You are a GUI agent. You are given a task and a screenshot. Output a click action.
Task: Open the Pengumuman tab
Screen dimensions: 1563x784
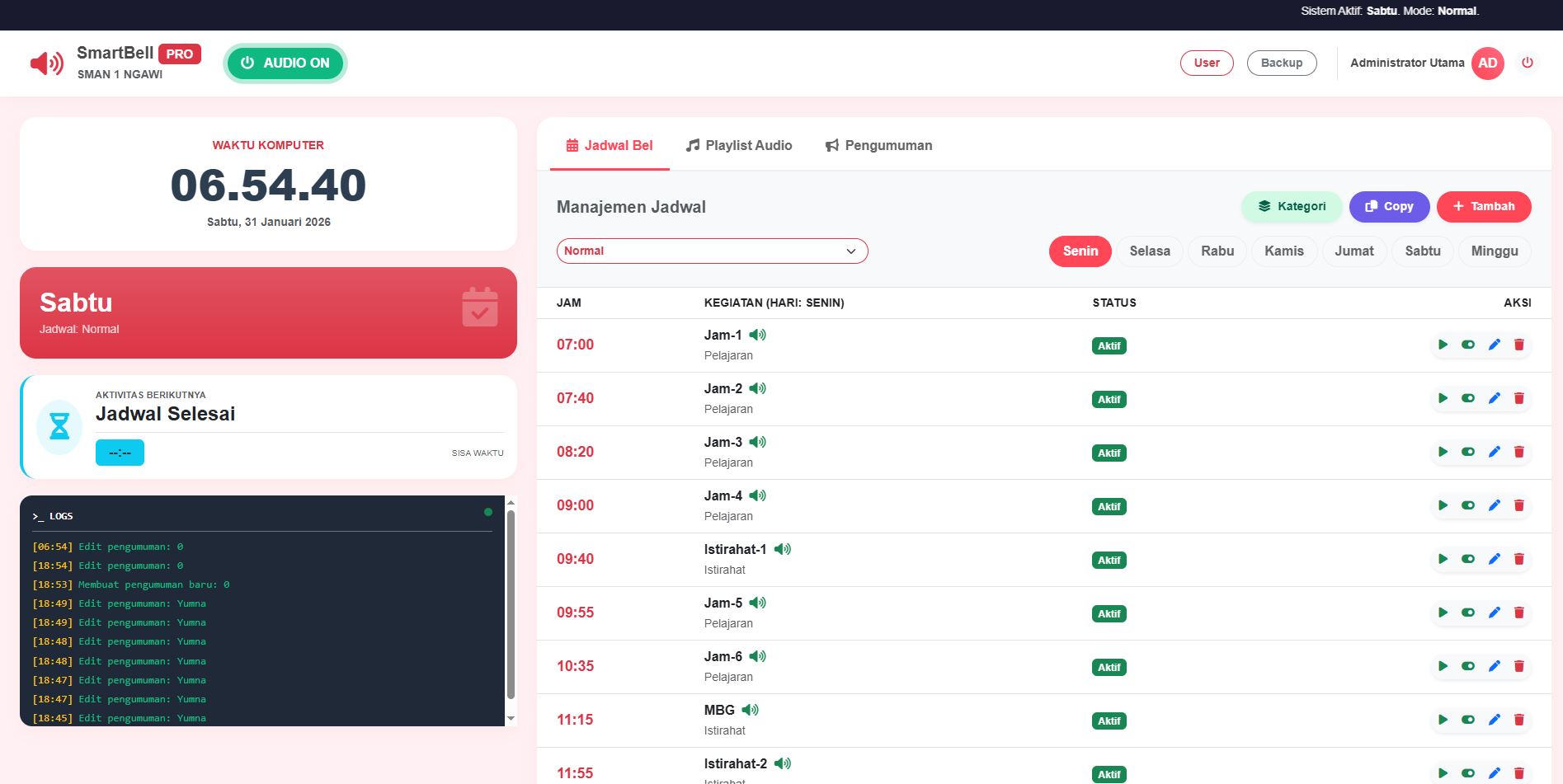(x=878, y=145)
